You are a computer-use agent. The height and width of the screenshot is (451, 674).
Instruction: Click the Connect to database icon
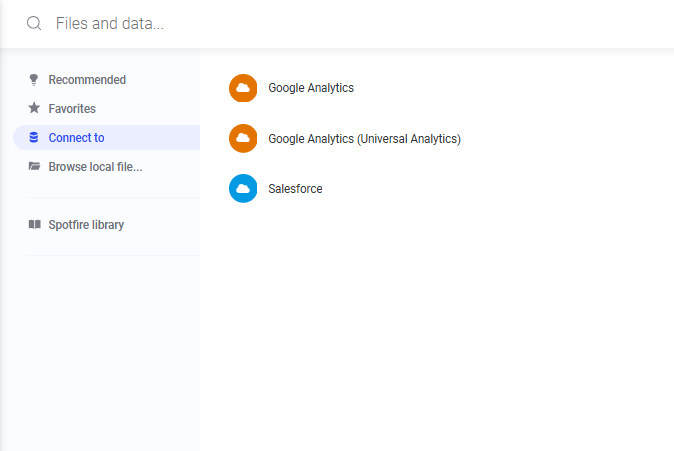pyautogui.click(x=34, y=137)
